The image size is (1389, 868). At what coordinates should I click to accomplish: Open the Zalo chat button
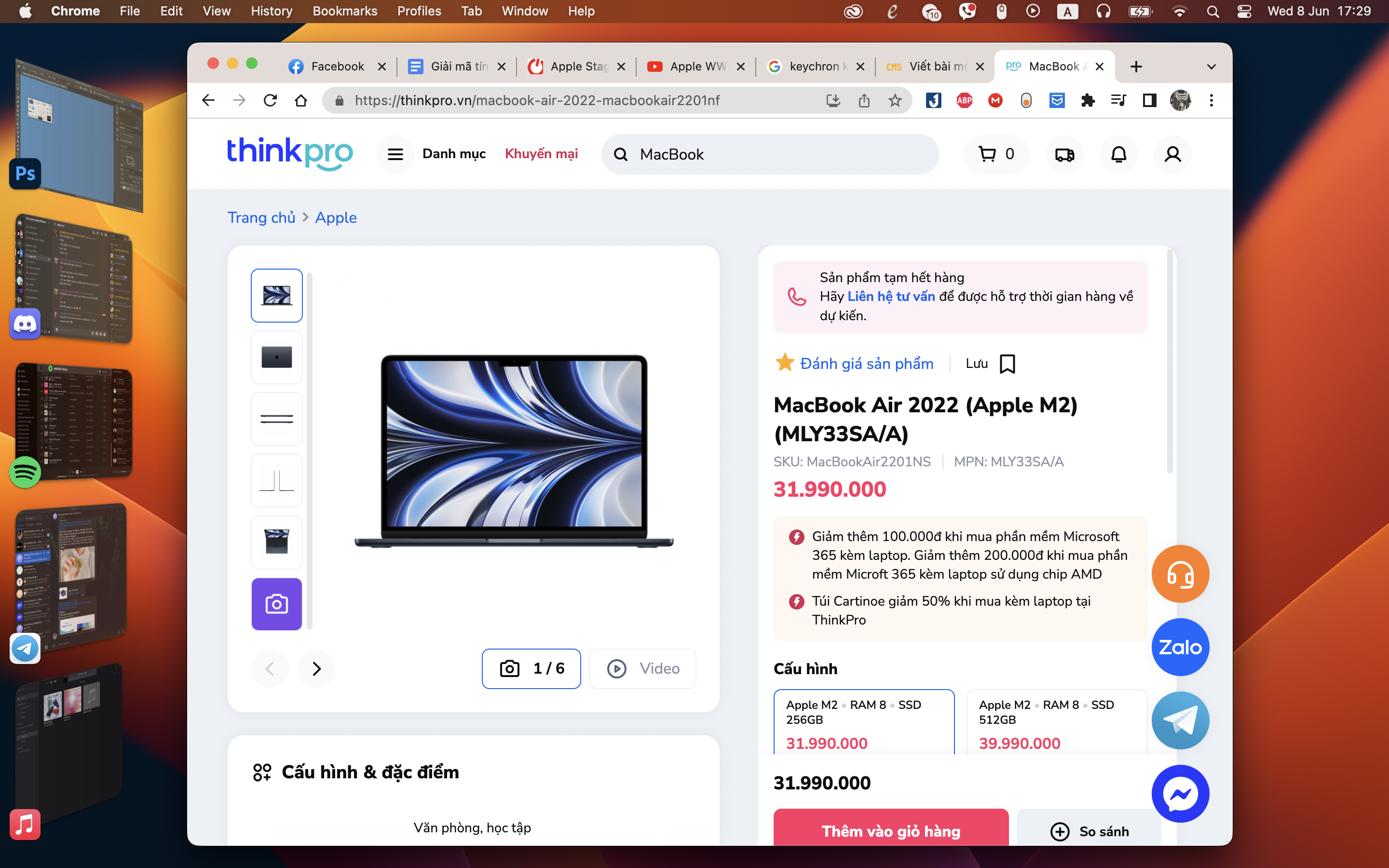1180,647
